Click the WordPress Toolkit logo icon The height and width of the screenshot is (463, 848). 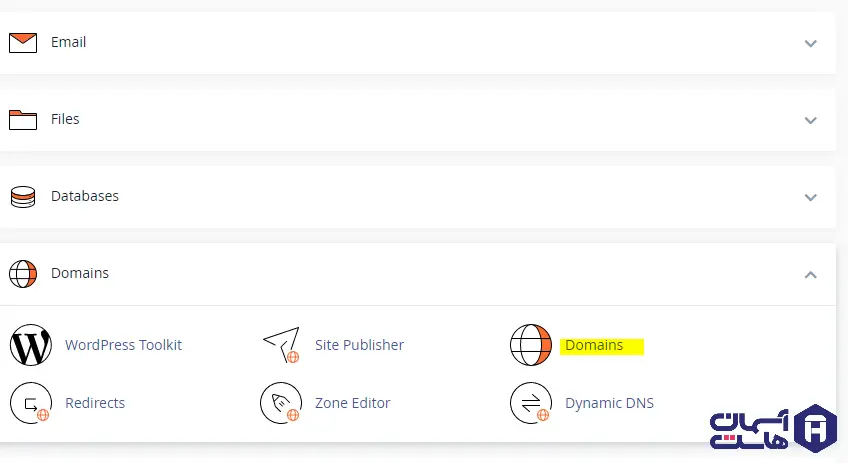(31, 345)
